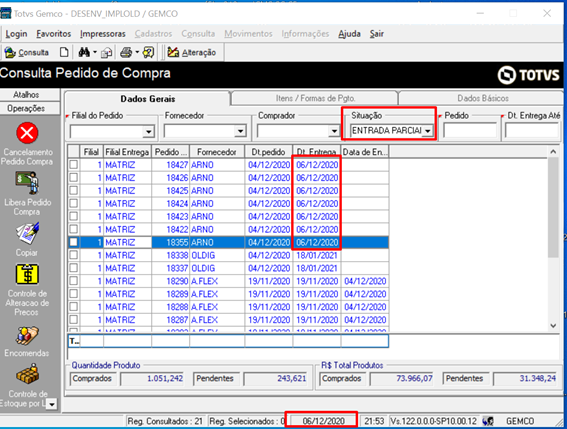Open the Sair menu
This screenshot has width=567, height=429.
coord(376,34)
